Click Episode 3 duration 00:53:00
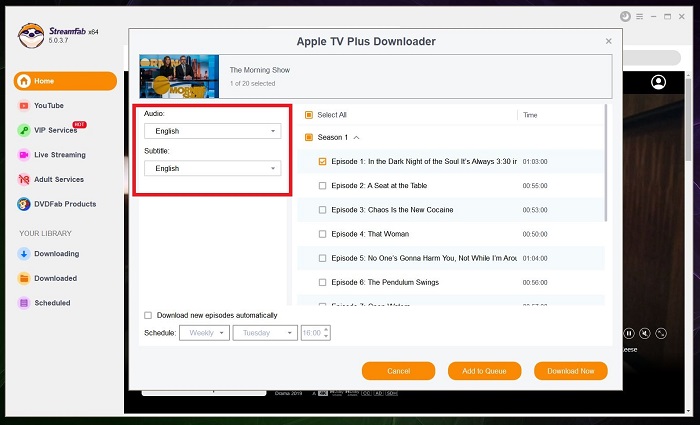This screenshot has height=425, width=700. point(535,210)
